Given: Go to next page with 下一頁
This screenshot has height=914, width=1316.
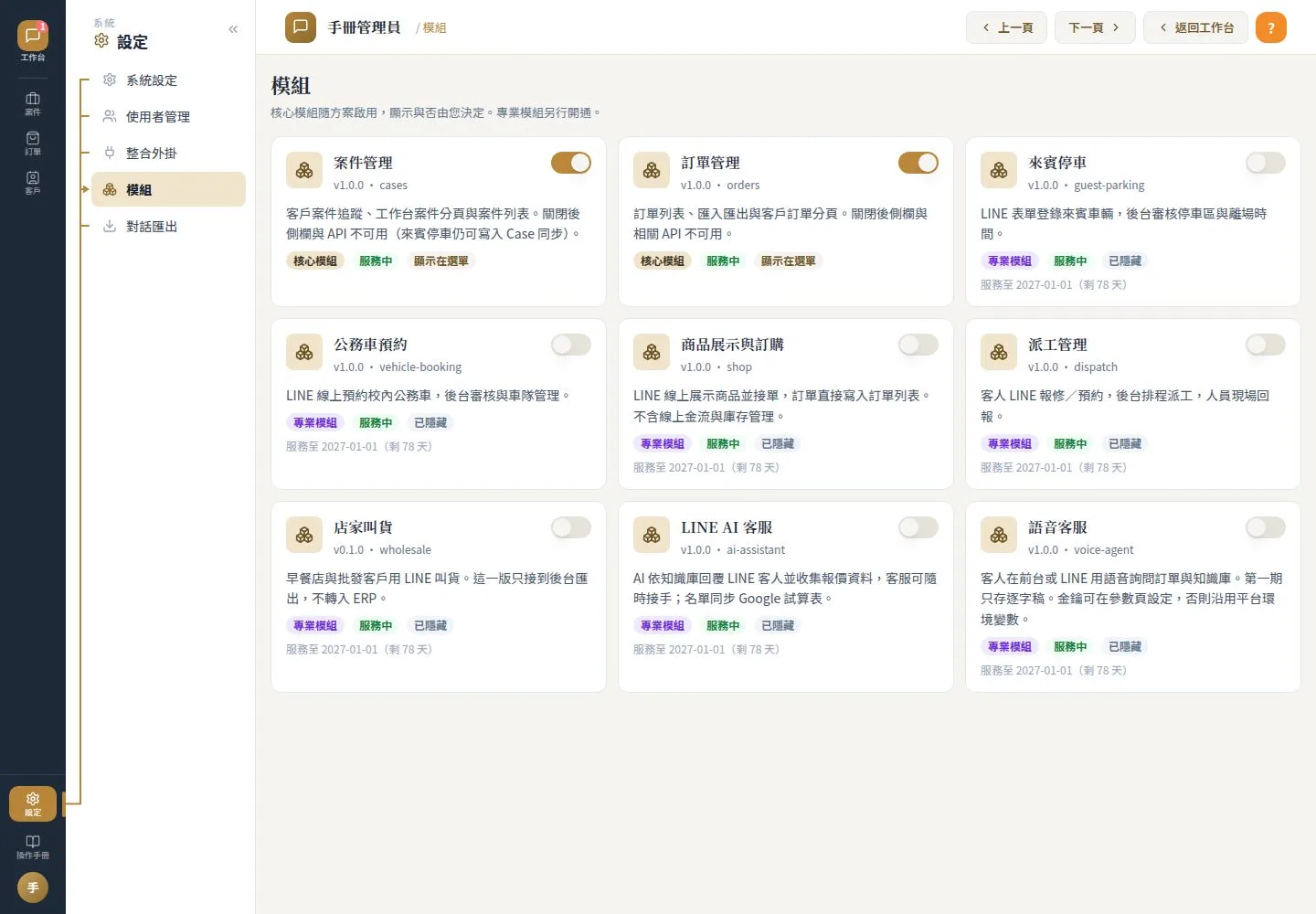Looking at the screenshot, I should (1095, 27).
